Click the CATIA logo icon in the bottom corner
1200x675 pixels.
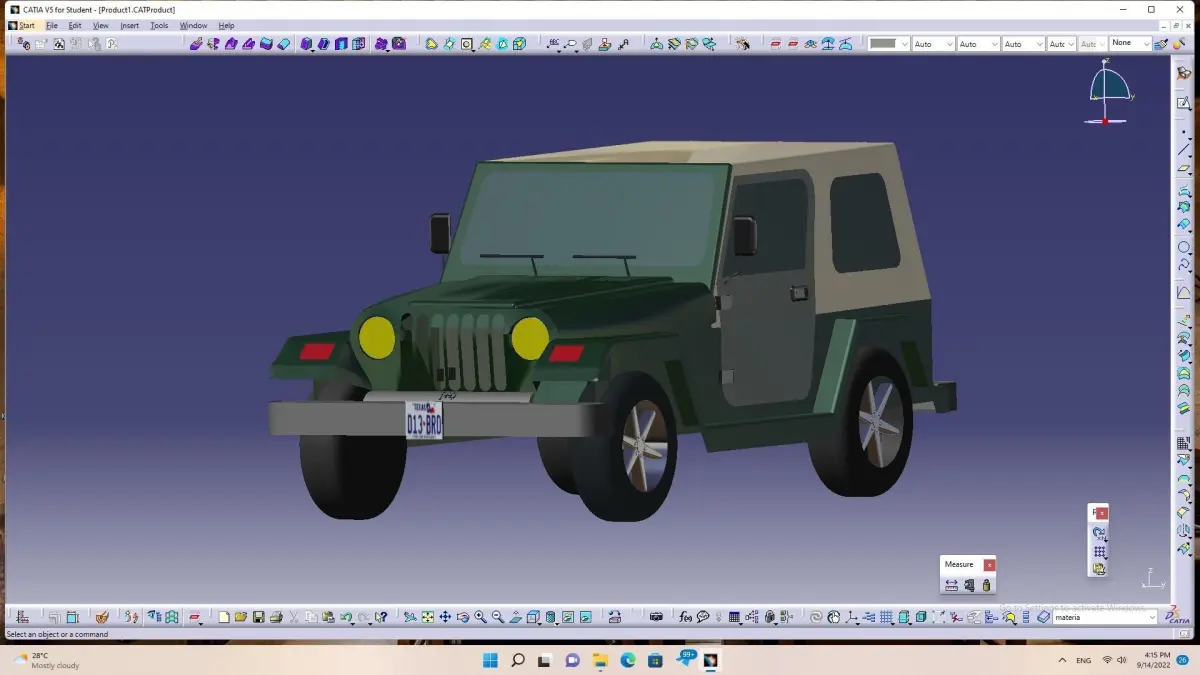(x=1178, y=616)
